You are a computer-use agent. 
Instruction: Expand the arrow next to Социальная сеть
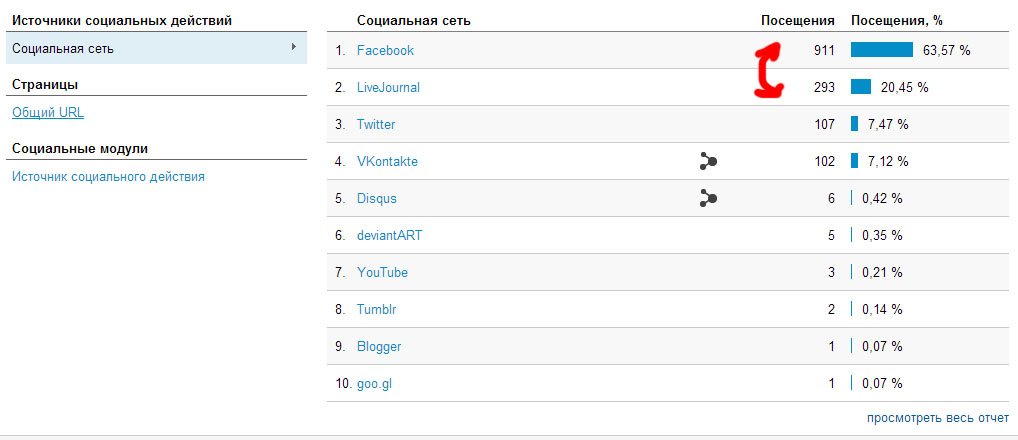[x=293, y=47]
